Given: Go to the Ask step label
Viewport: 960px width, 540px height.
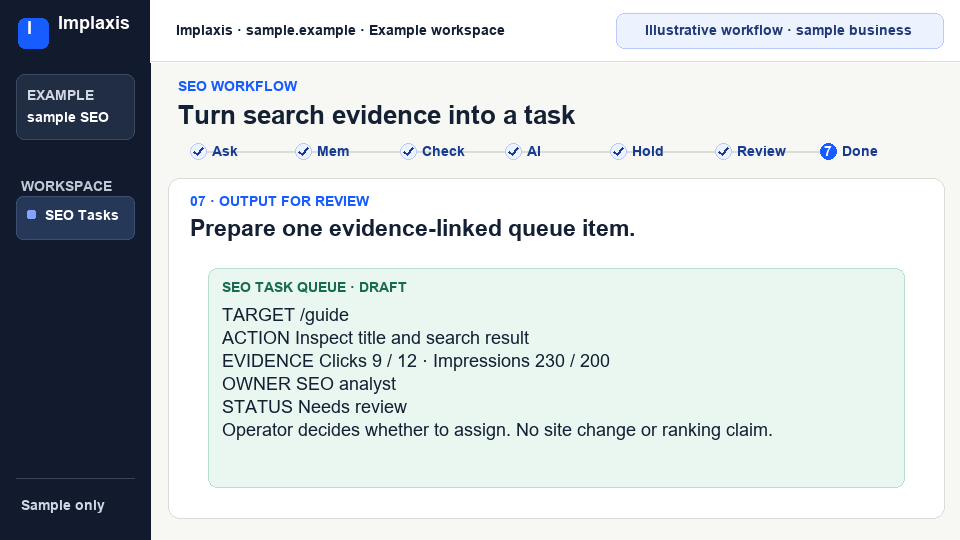Looking at the screenshot, I should pos(225,151).
